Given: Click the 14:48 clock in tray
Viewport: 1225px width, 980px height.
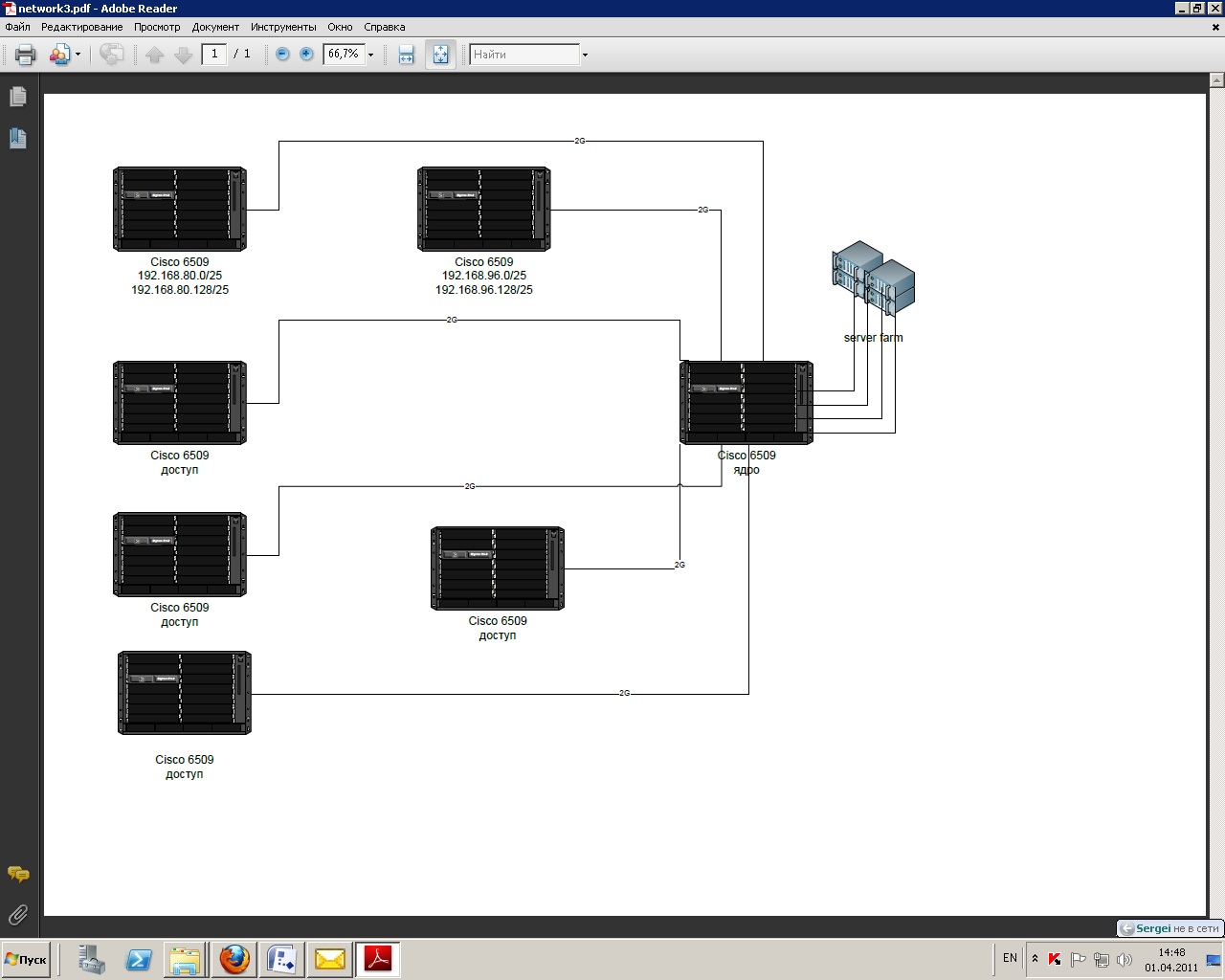Looking at the screenshot, I should coord(1171,952).
